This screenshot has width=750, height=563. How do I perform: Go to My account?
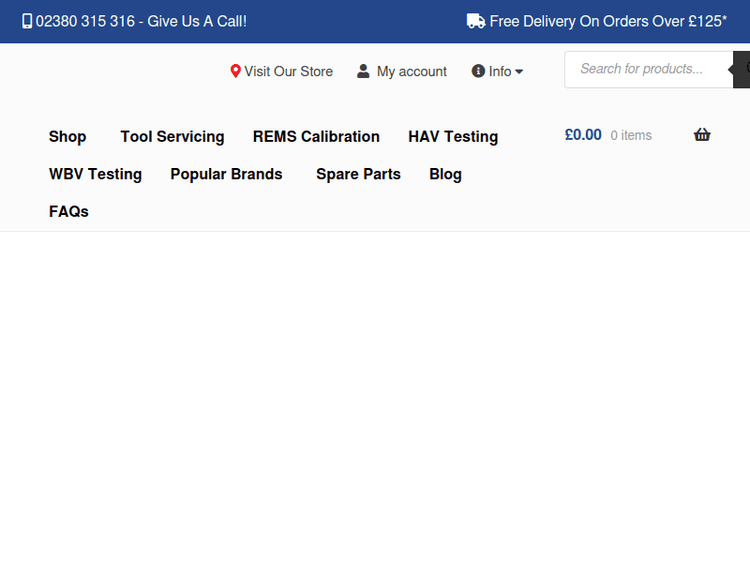[412, 71]
